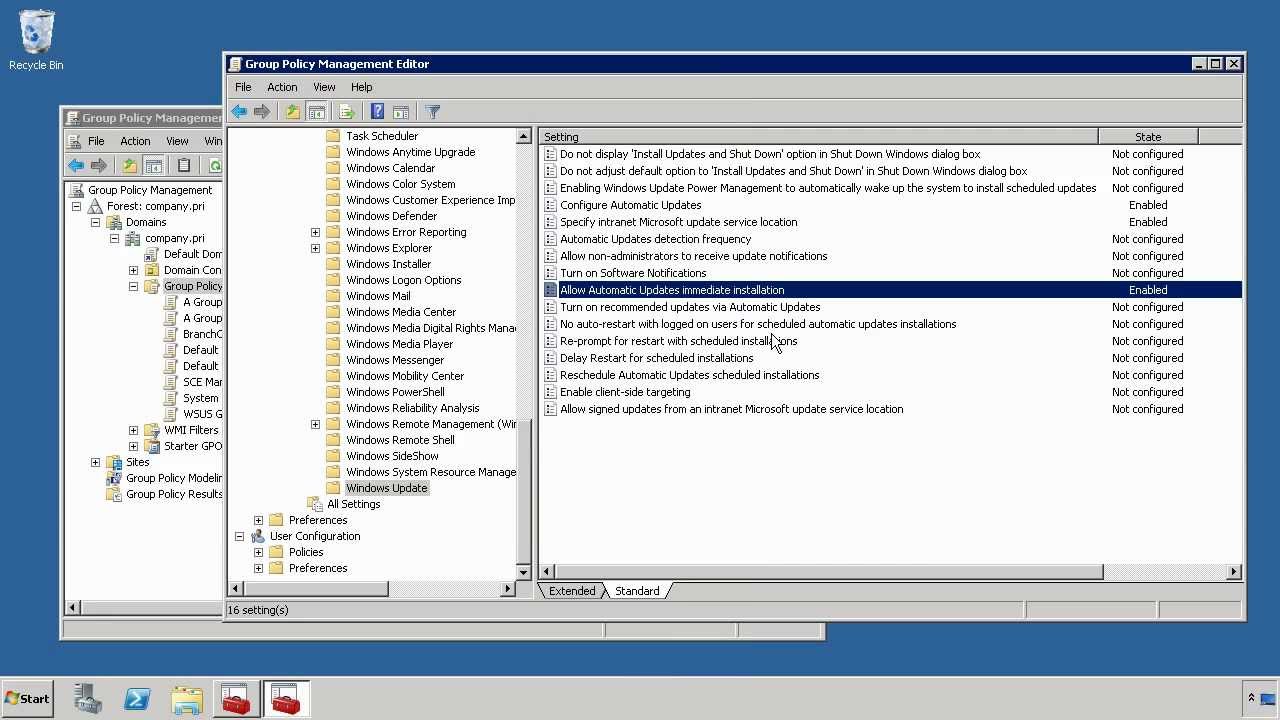The width and height of the screenshot is (1280, 720).
Task: Select Turn on Software Notifications setting
Action: click(x=633, y=273)
